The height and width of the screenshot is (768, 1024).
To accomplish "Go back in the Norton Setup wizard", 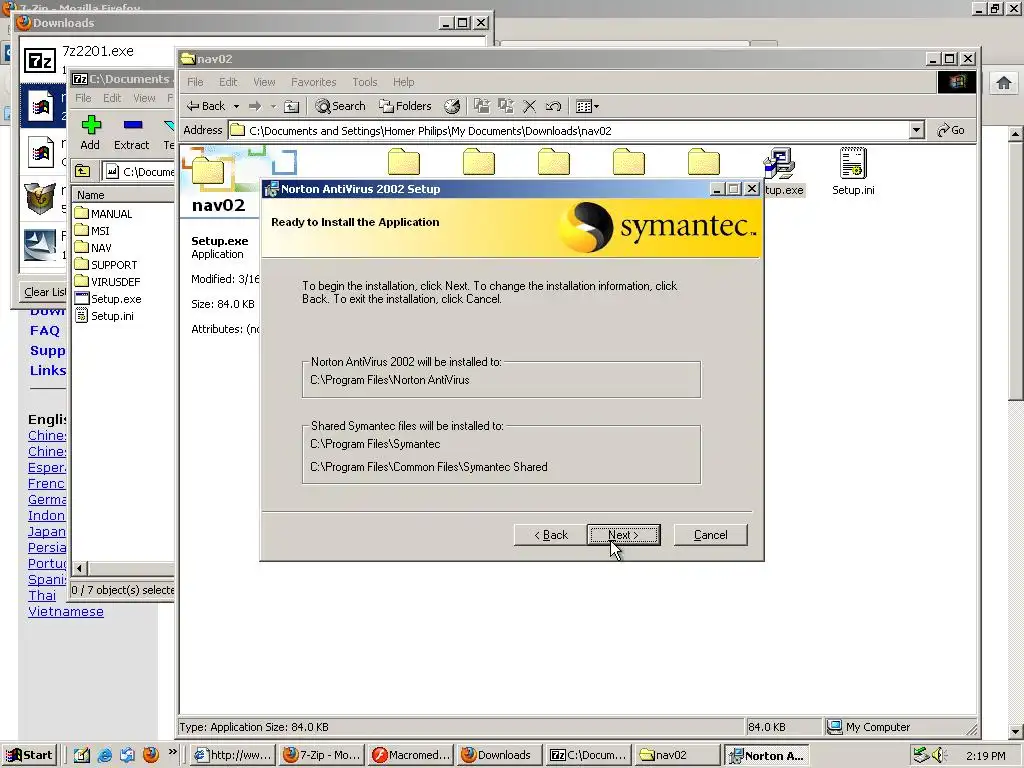I will (x=551, y=535).
